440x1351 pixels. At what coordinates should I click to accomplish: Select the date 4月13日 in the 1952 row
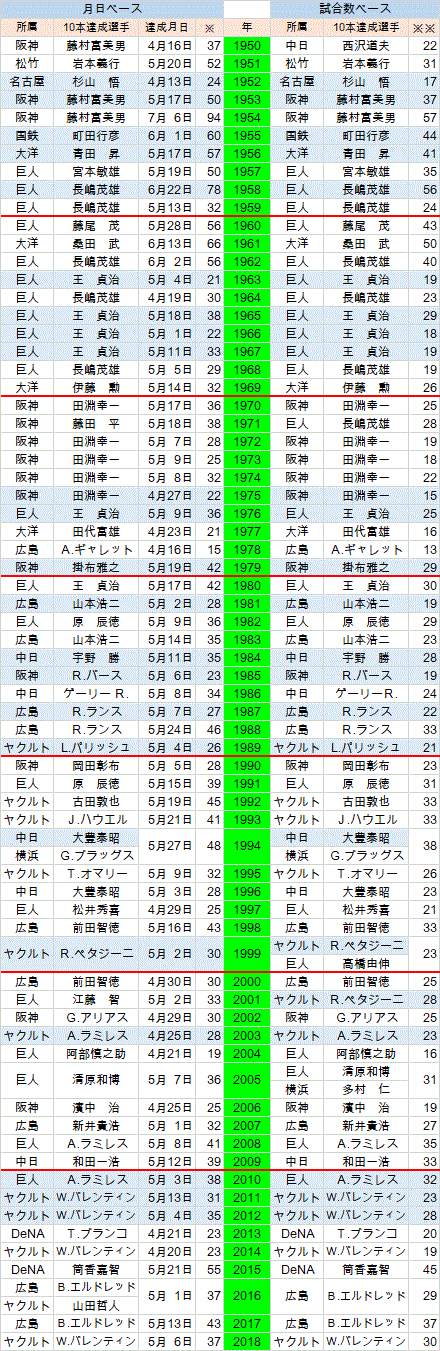click(169, 82)
